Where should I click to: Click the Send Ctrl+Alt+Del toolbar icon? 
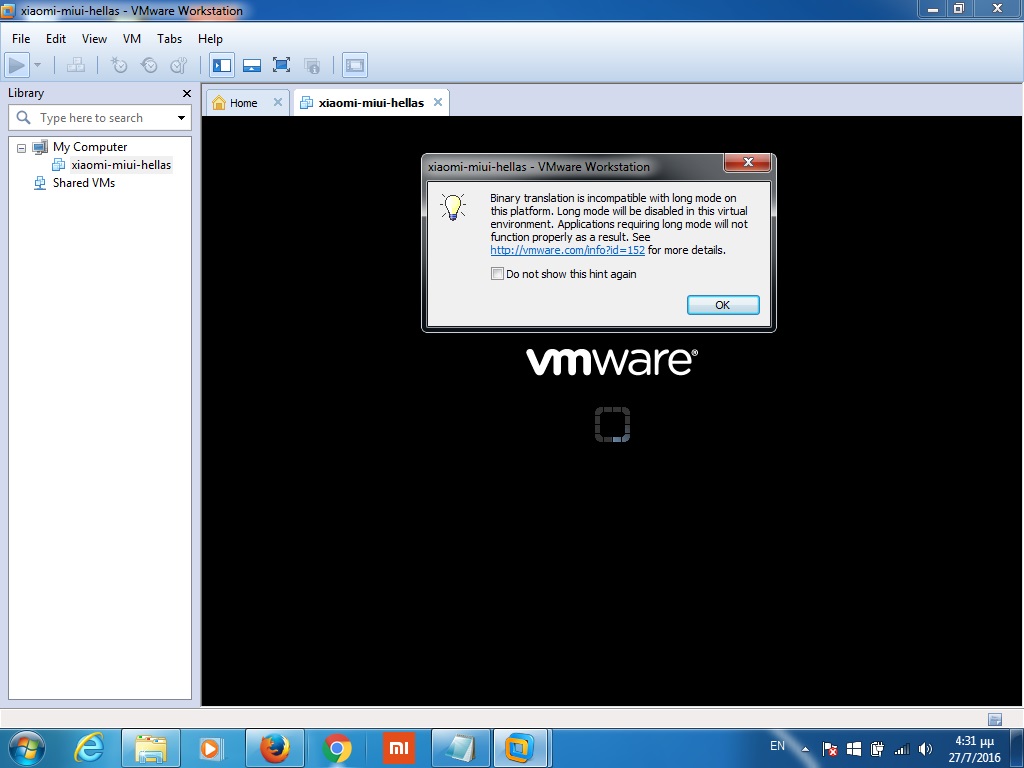[76, 65]
